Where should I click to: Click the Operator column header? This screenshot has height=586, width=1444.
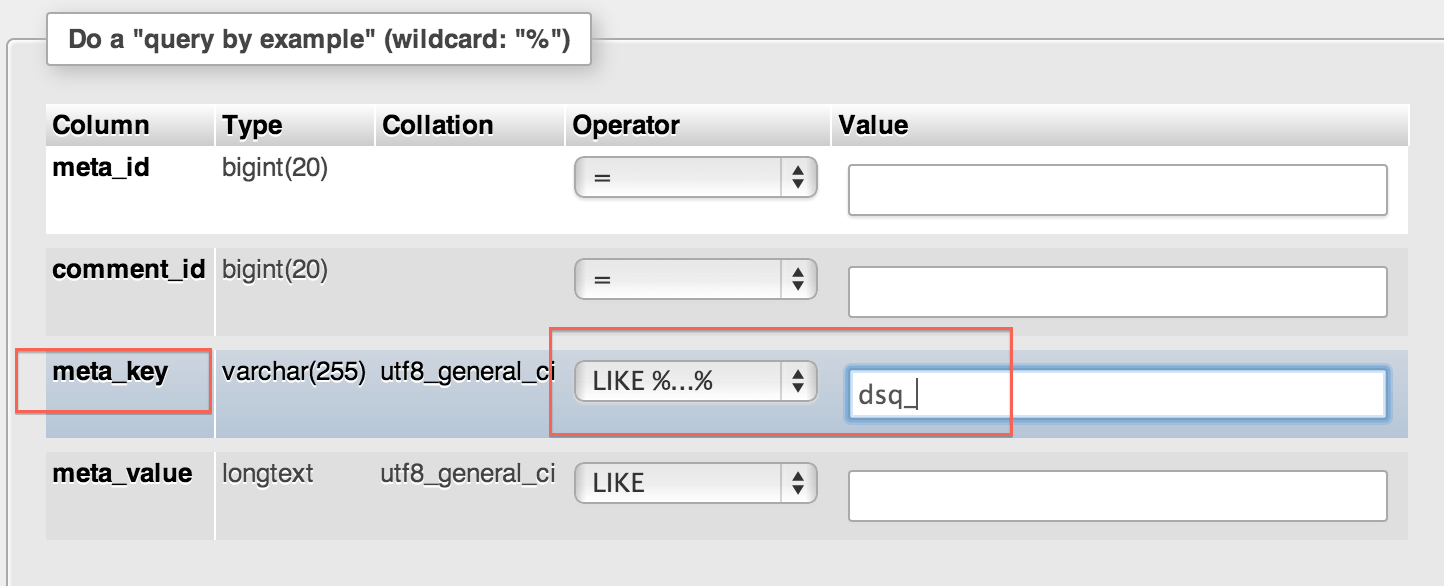tap(626, 125)
